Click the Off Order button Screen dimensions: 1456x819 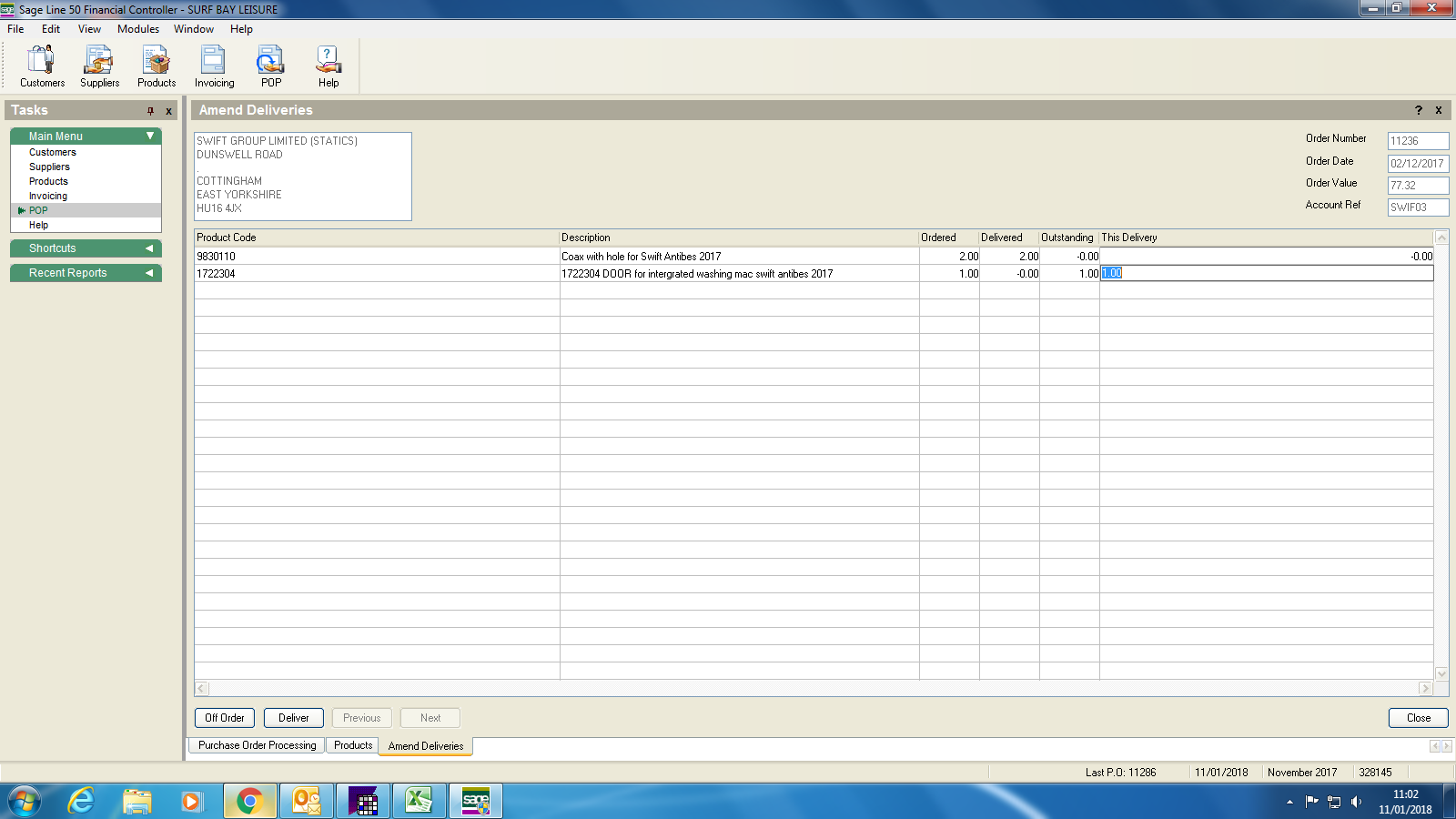(x=225, y=718)
